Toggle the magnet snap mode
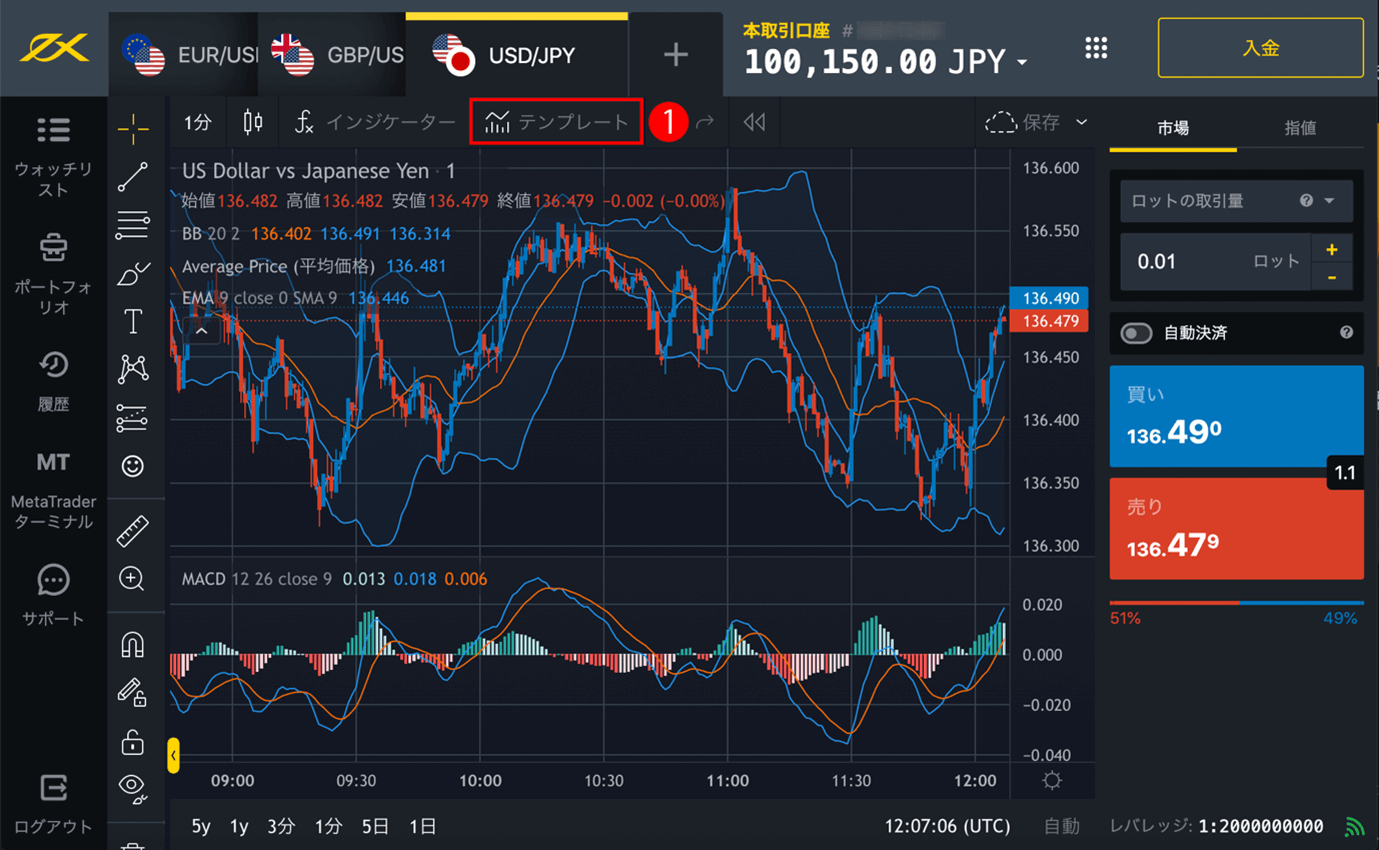Screen dimensions: 1379x850 pyautogui.click(x=132, y=645)
